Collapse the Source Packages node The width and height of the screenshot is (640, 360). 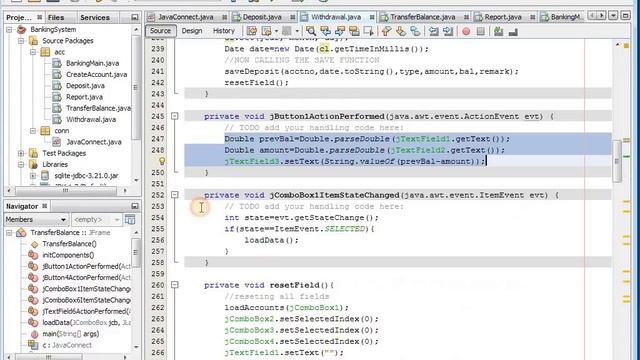21,41
